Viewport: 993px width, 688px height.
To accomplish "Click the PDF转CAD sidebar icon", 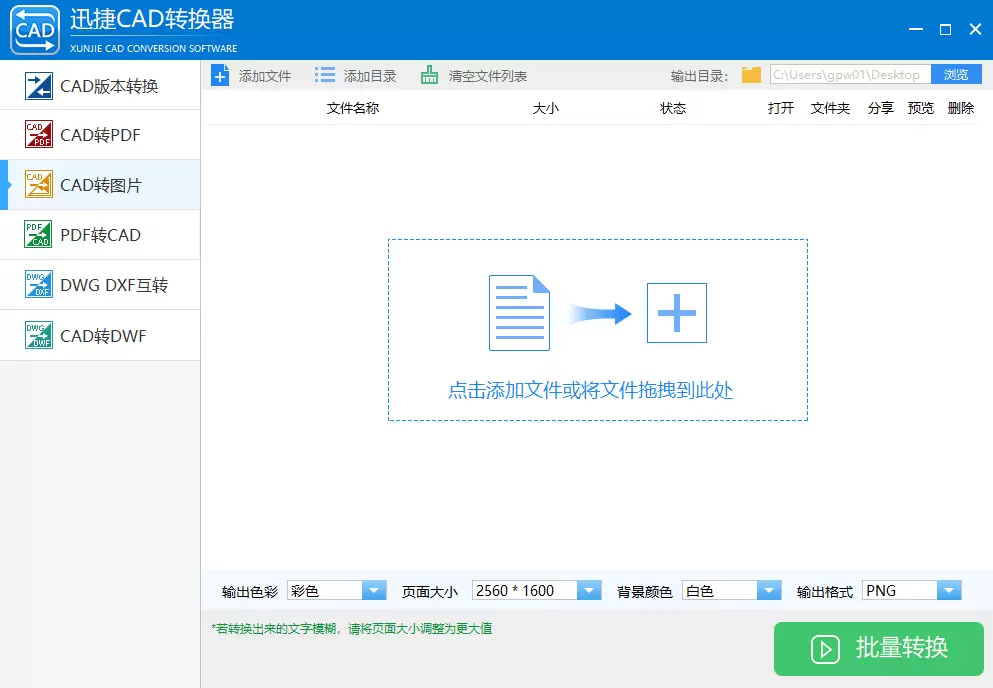I will [39, 234].
